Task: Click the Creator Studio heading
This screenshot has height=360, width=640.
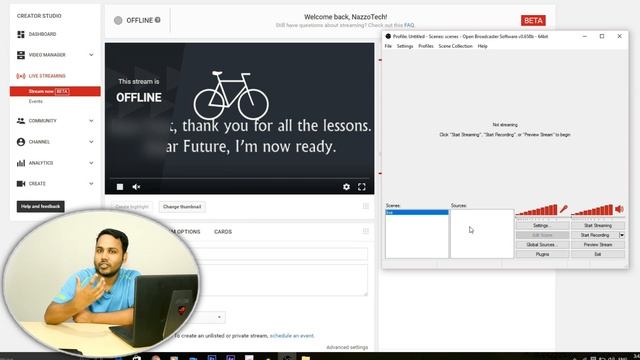Action: click(39, 16)
